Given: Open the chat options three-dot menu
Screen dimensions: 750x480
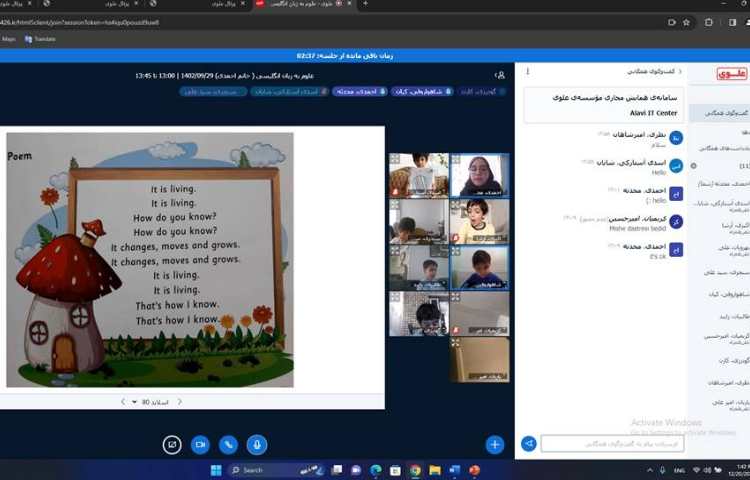Looking at the screenshot, I should pyautogui.click(x=528, y=72).
